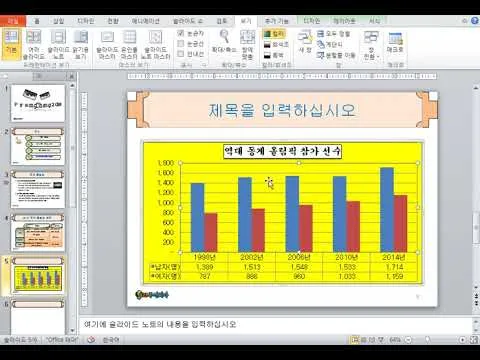
Task: Select Grayscale (회색조) display mode
Action: (276, 44)
